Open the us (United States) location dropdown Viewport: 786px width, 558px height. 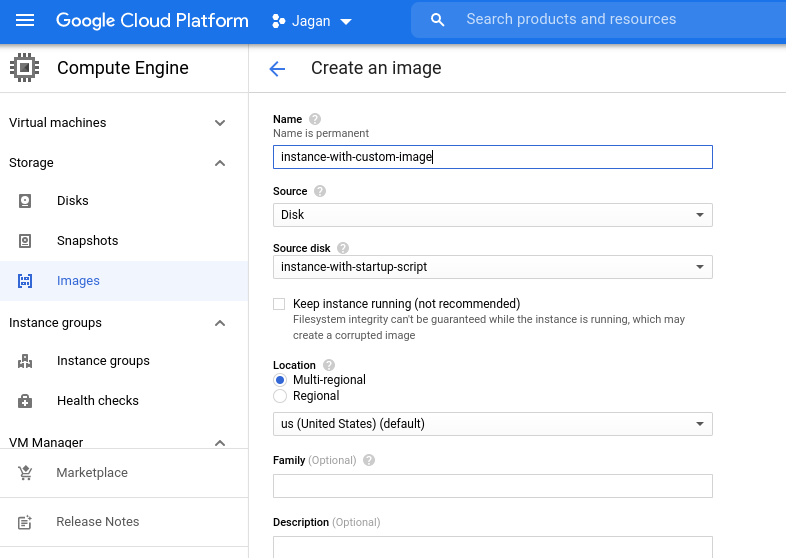(493, 424)
